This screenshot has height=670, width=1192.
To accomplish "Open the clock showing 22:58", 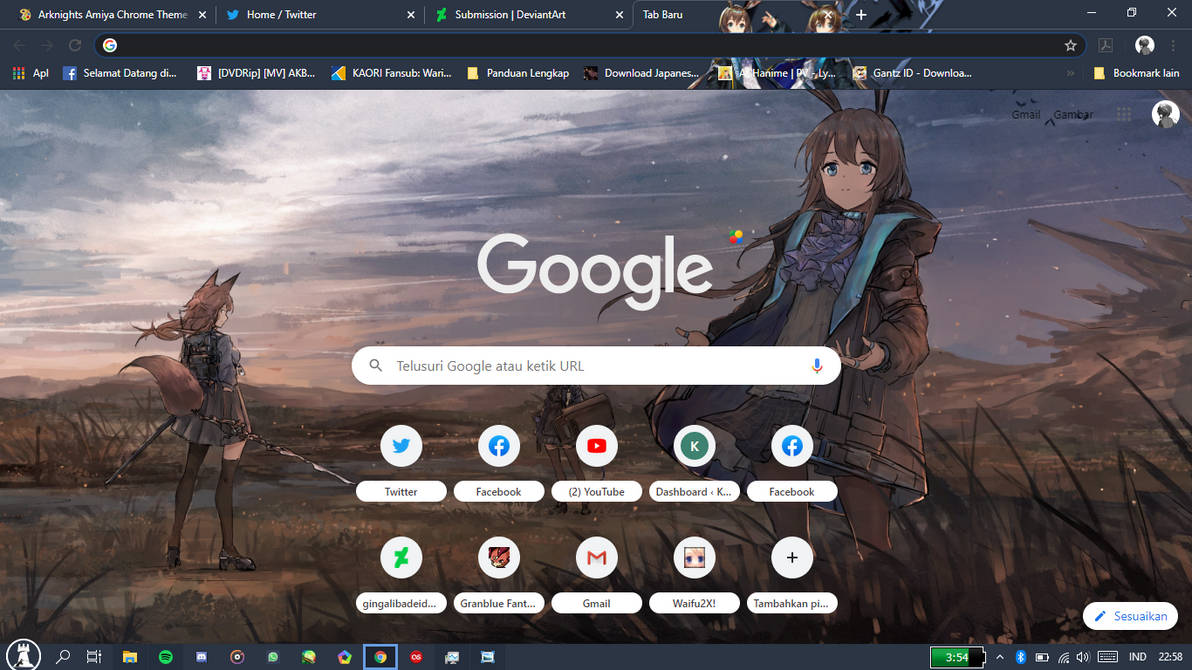I will [x=1170, y=657].
